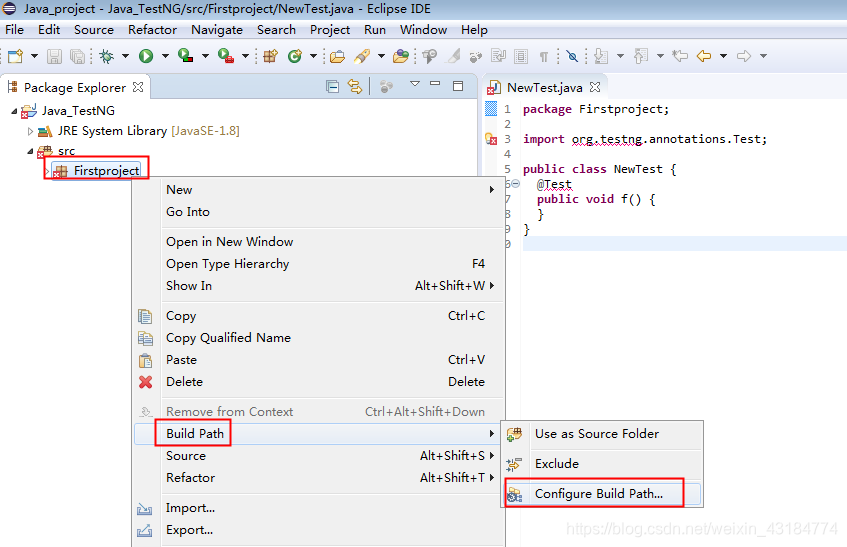Open the New Java Class dropdown arrow

tap(313, 56)
